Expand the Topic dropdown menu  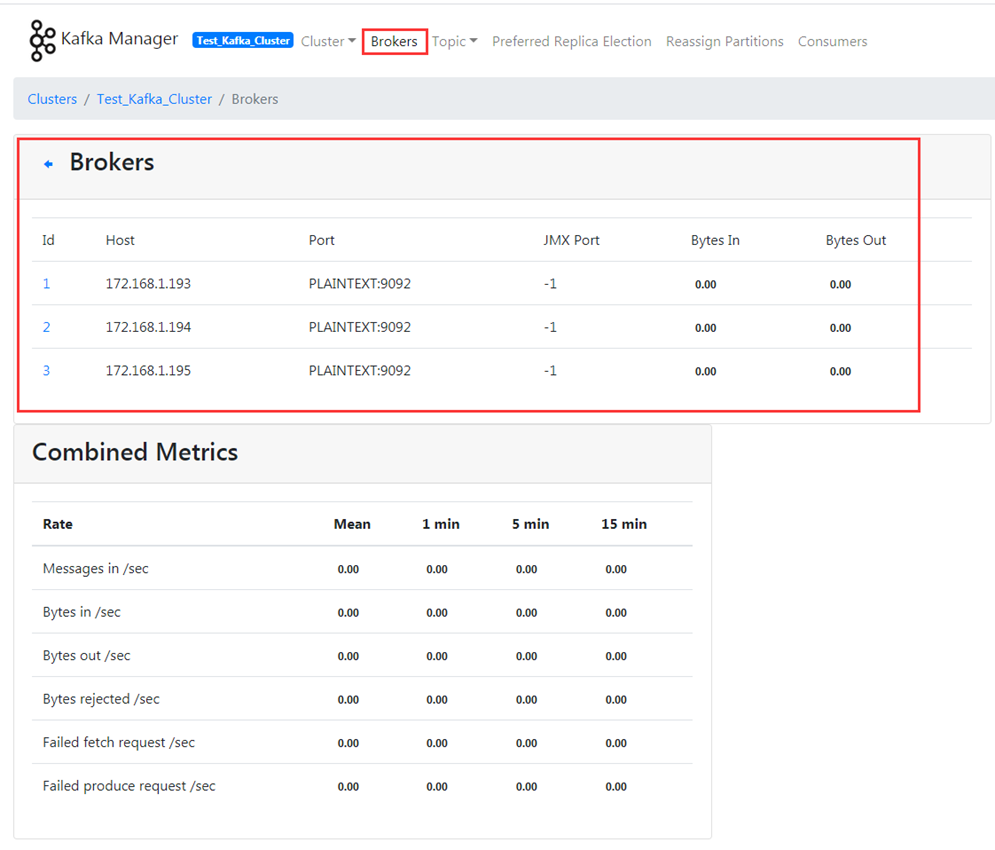(x=454, y=41)
